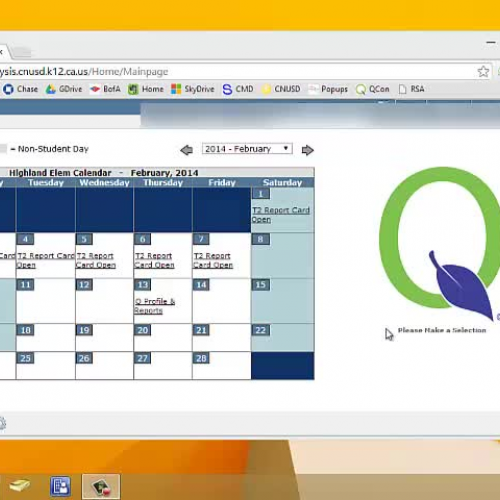The width and height of the screenshot is (500, 500).
Task: Go to previous month with left arrow
Action: coord(186,150)
